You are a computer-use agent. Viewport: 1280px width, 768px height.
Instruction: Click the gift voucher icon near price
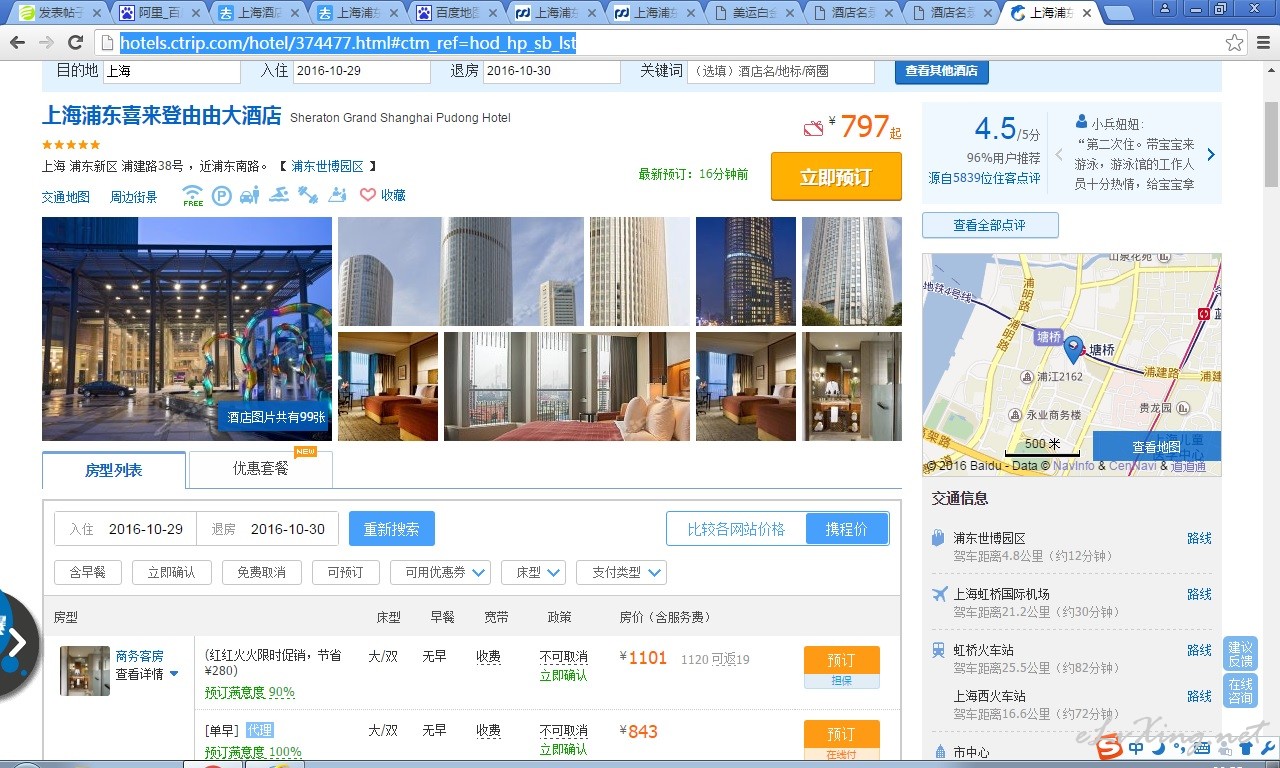tap(814, 128)
